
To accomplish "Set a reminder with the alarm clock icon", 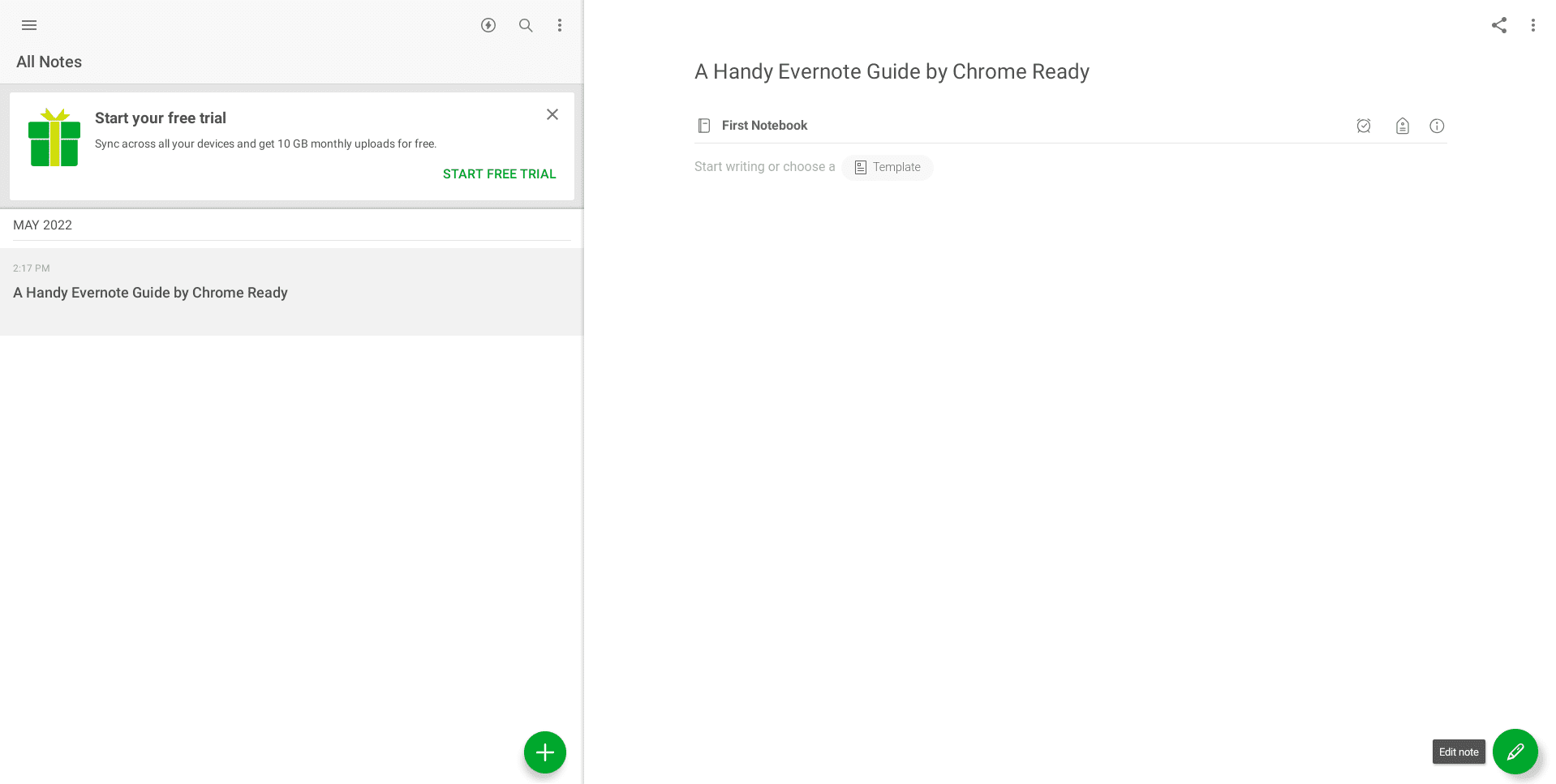I will point(1364,126).
